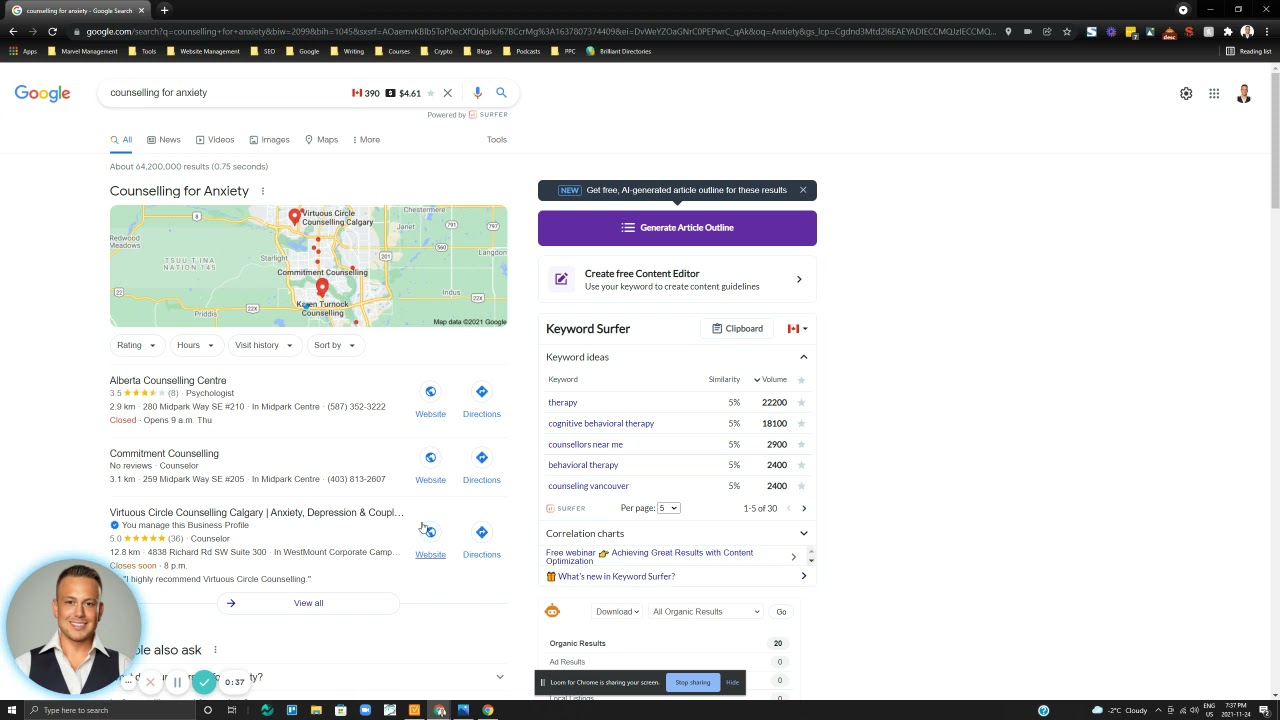
Task: Cancel the Loom recording with X
Action: point(150,683)
